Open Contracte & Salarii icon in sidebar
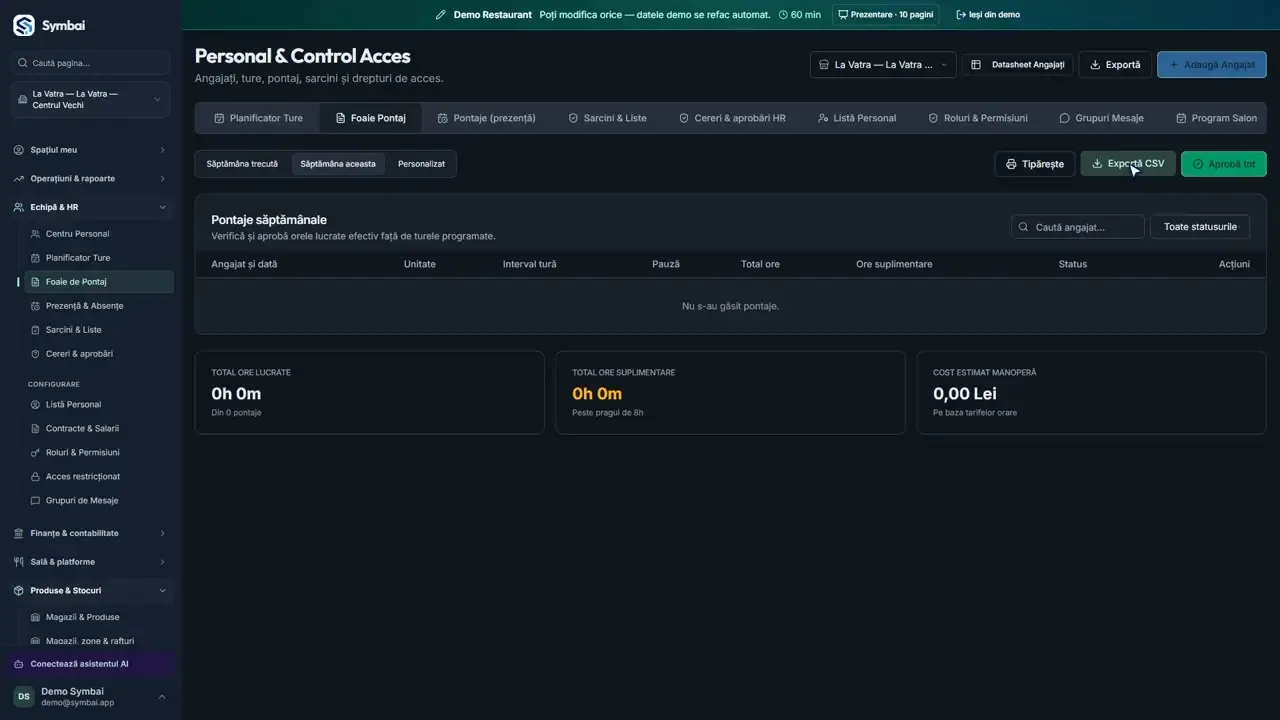Image resolution: width=1280 pixels, height=720 pixels. [x=36, y=429]
